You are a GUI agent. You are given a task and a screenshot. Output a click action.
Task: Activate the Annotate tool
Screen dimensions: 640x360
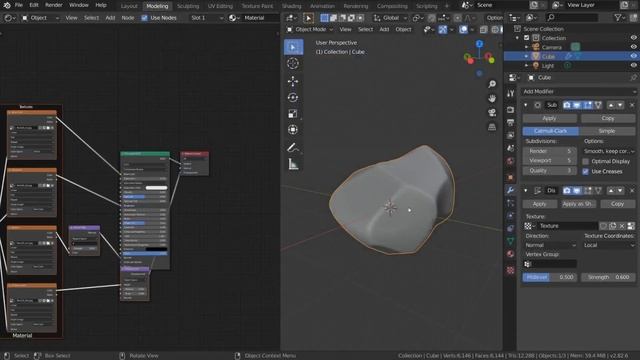point(293,148)
